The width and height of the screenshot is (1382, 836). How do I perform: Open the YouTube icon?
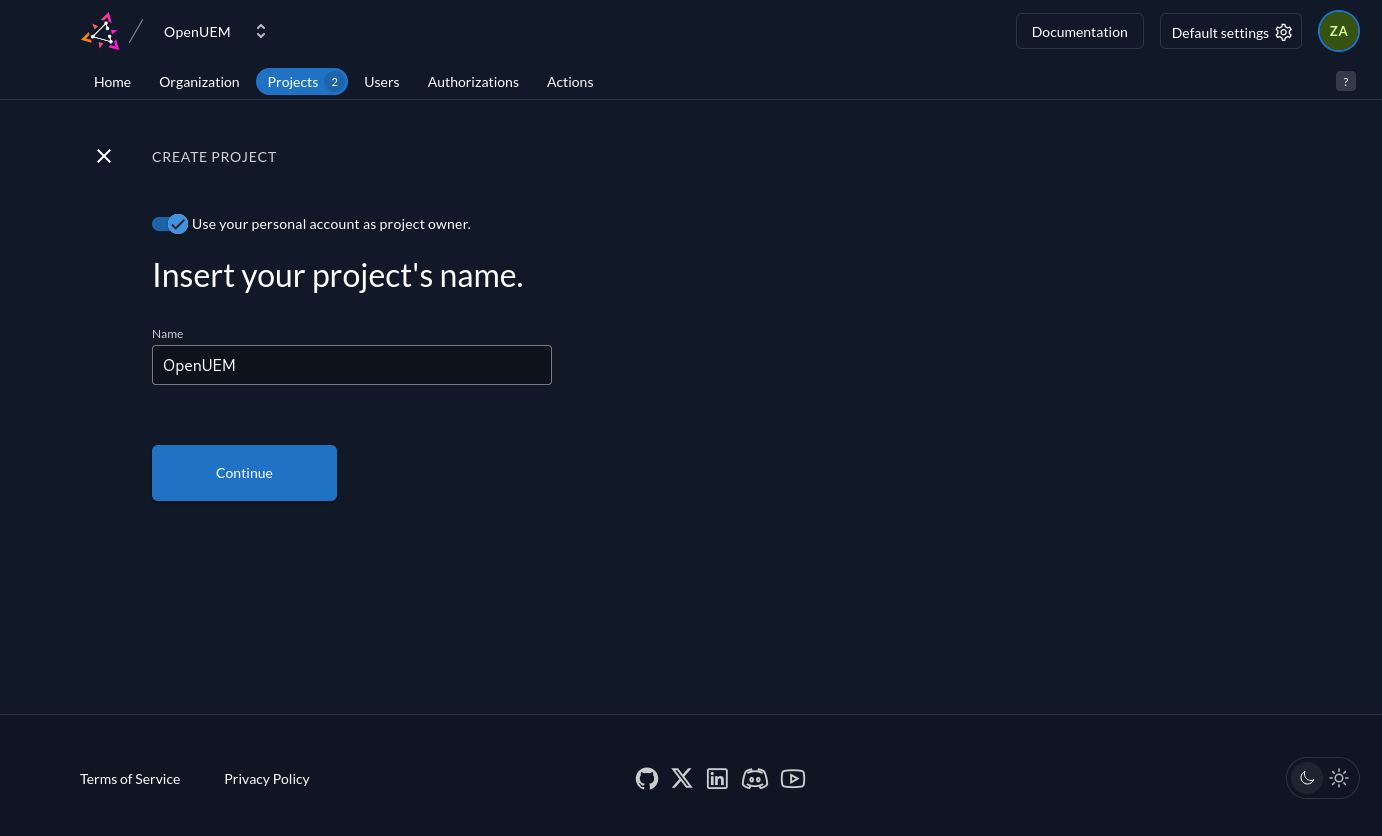tap(793, 778)
